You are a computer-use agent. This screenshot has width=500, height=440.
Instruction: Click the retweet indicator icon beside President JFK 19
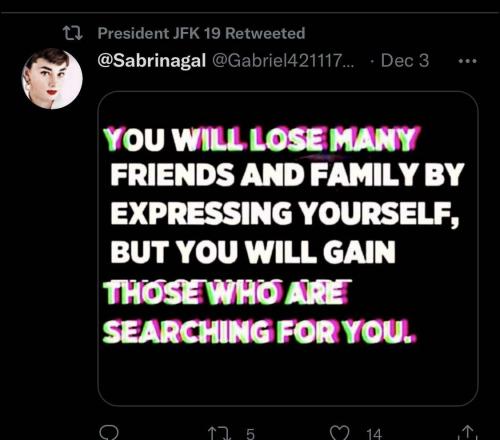73,33
